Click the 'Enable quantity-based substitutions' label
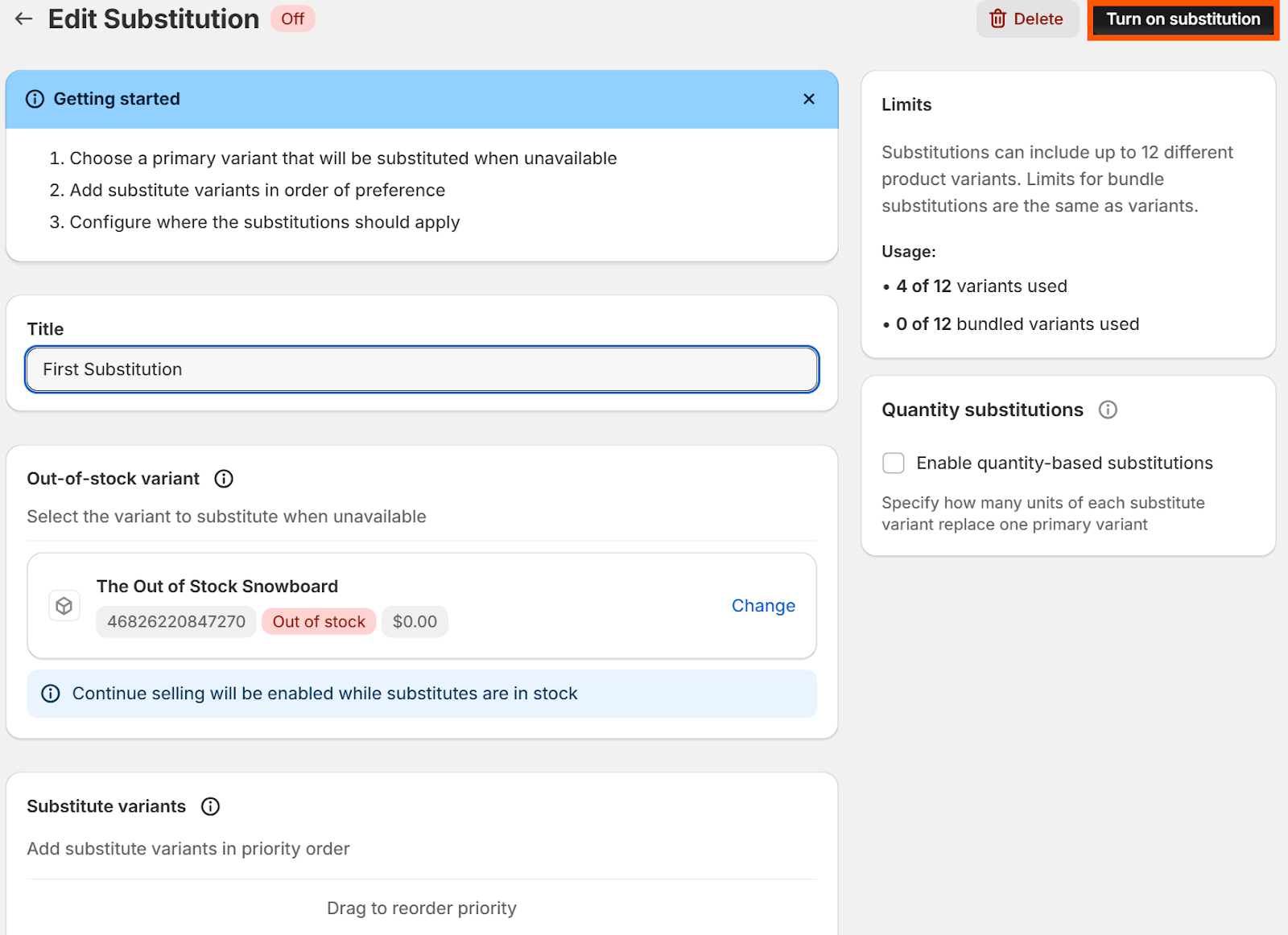1288x935 pixels. (1063, 463)
